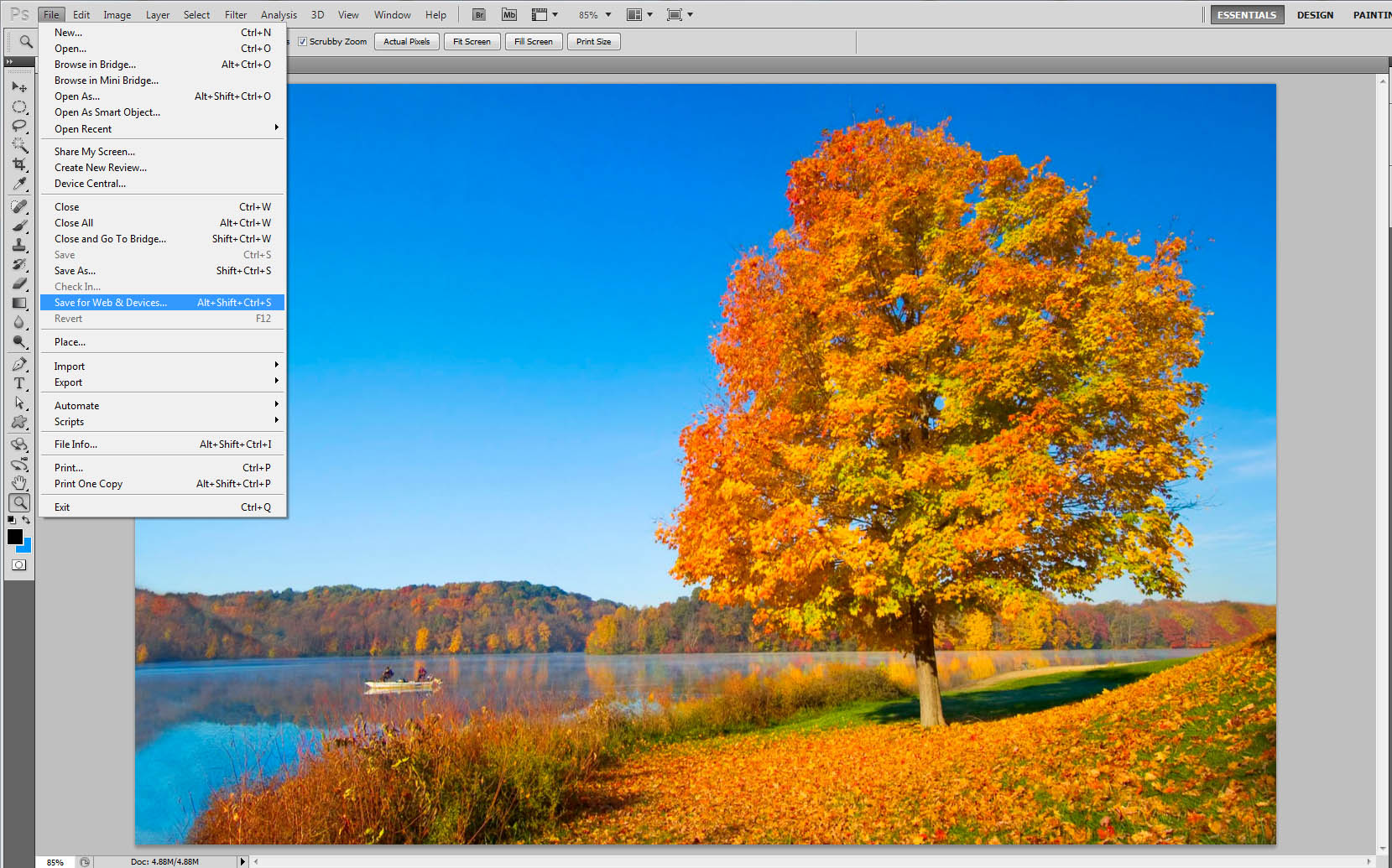Image resolution: width=1392 pixels, height=868 pixels.
Task: Click the Actual Pixels button
Action: pos(406,41)
